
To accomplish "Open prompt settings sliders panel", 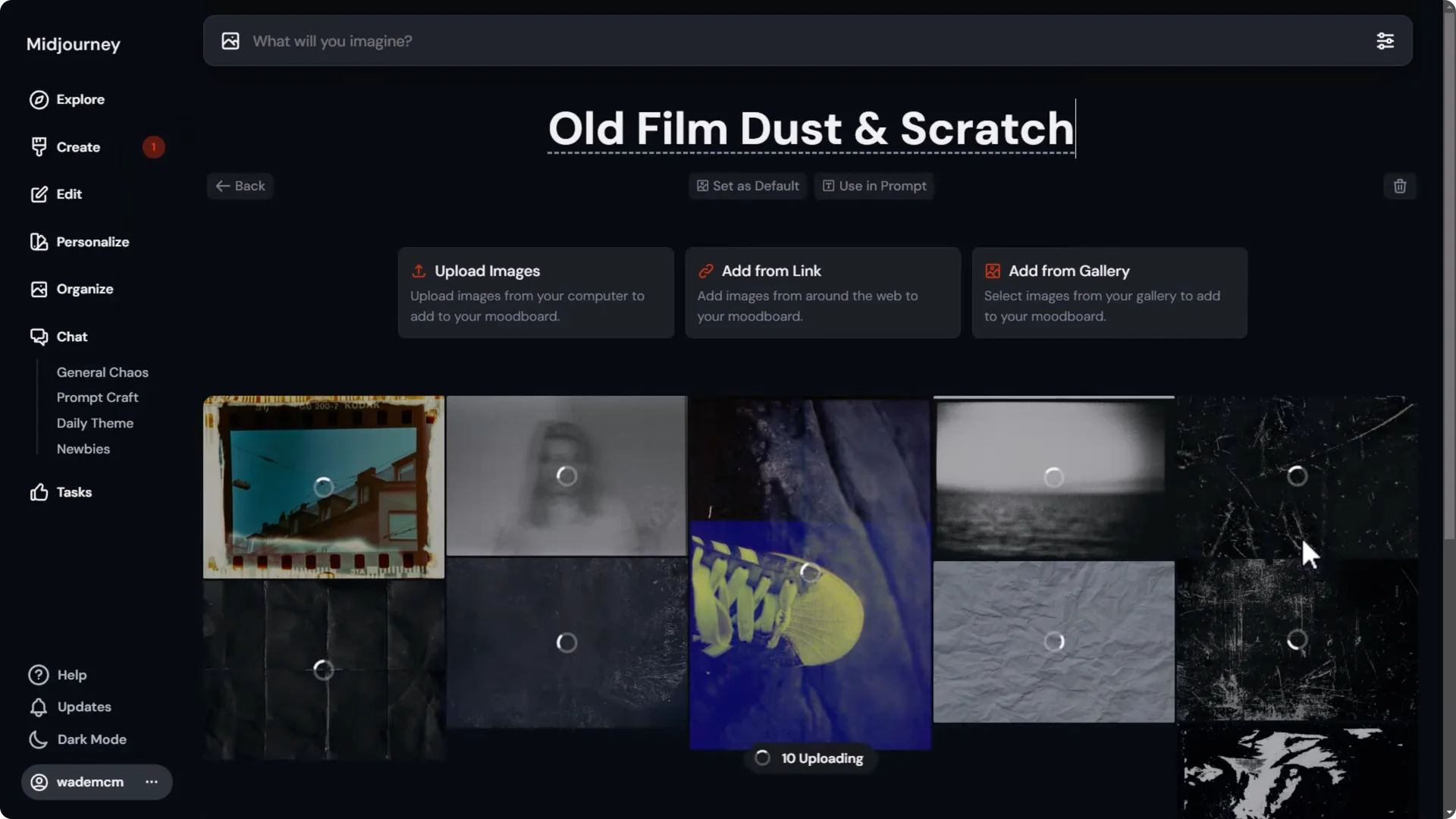I will click(1385, 41).
